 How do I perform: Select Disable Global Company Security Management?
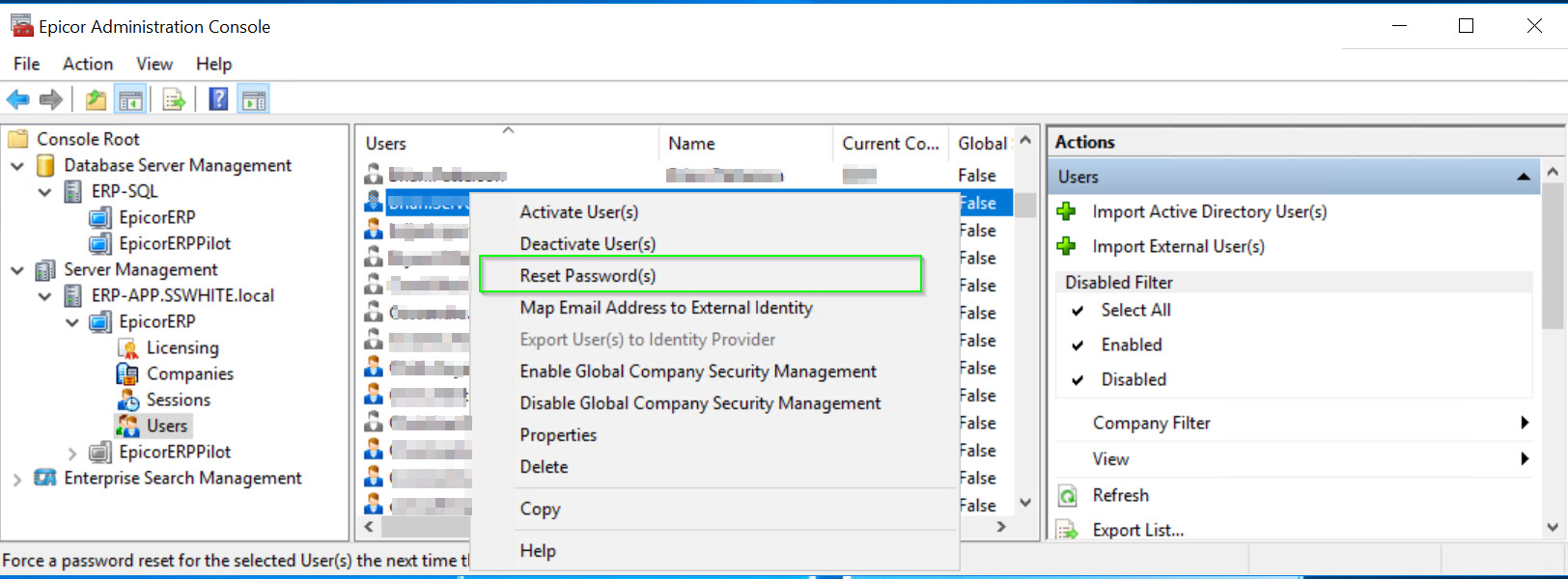click(700, 403)
